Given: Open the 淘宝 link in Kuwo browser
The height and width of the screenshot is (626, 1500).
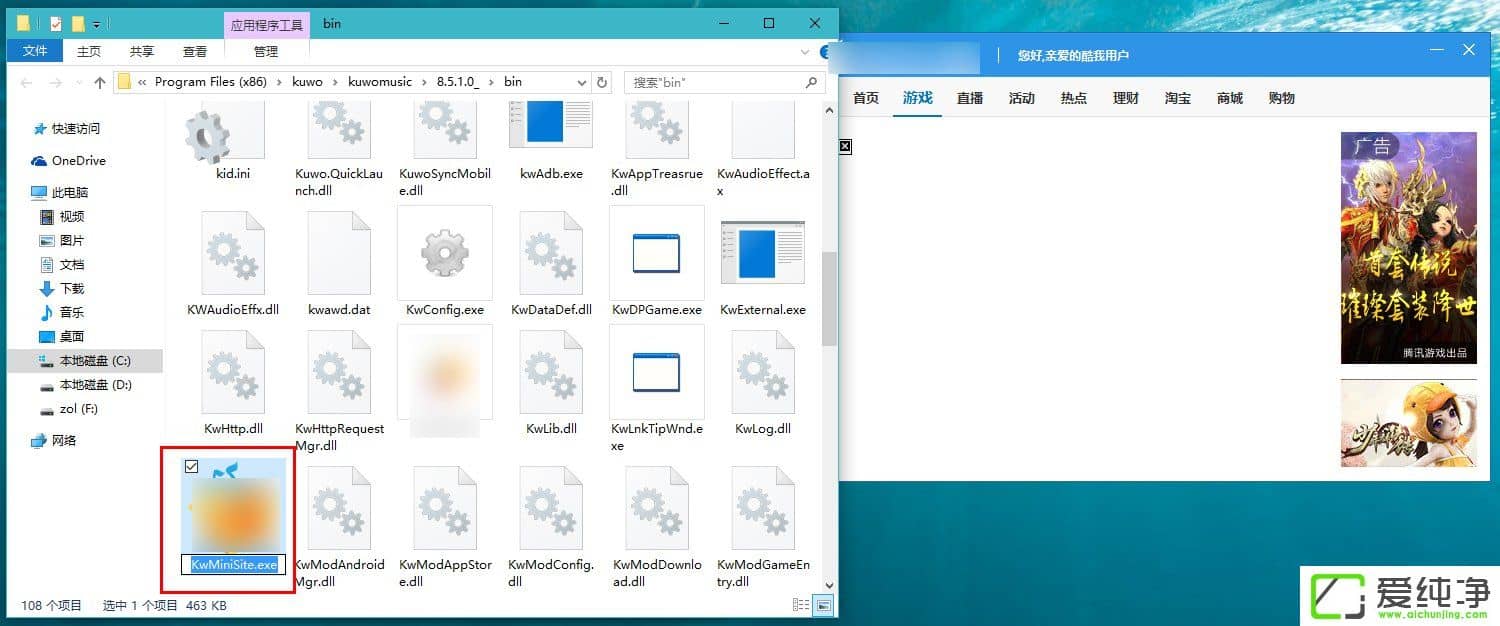Looking at the screenshot, I should click(x=1177, y=97).
